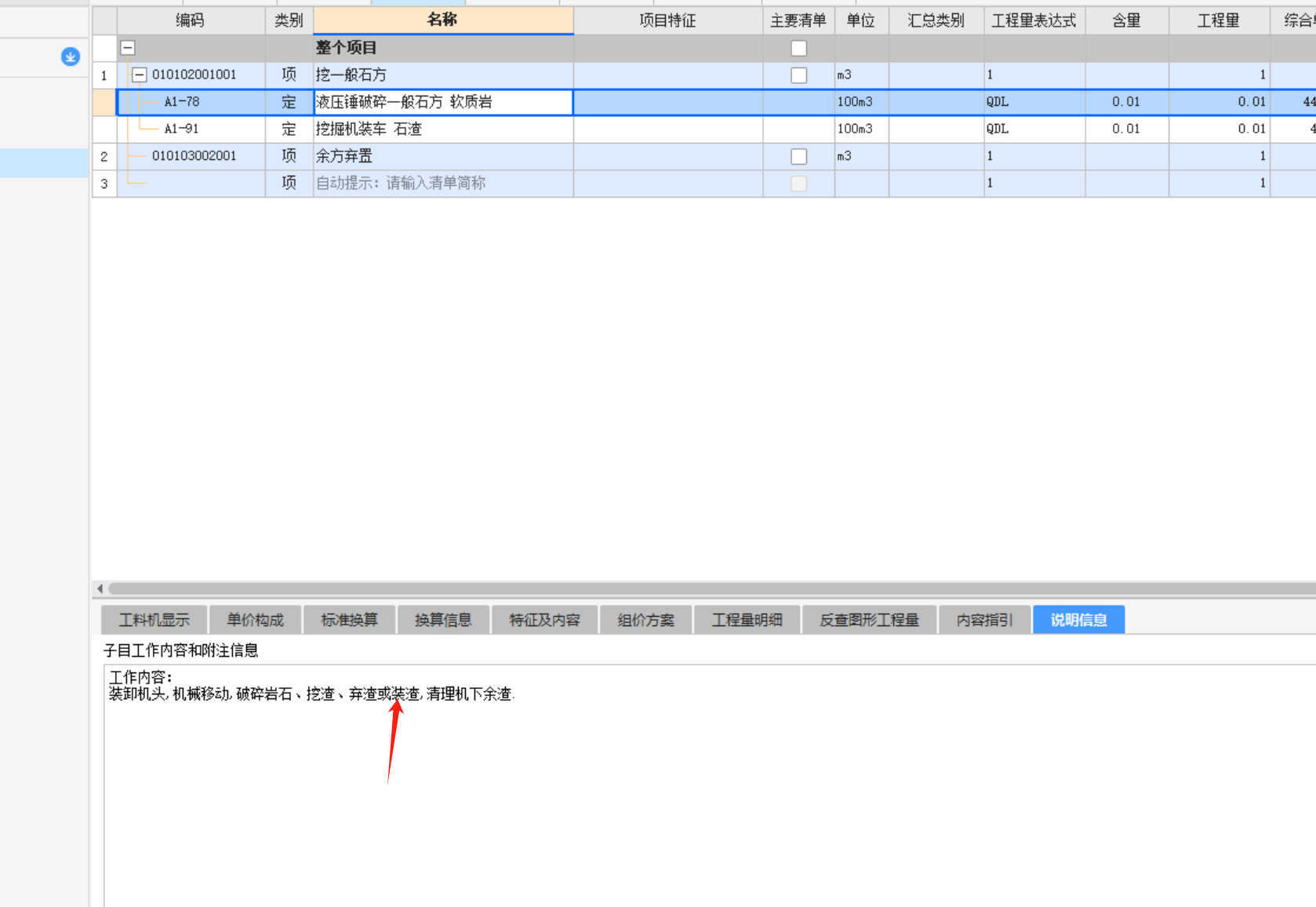This screenshot has width=1316, height=907.
Task: Click the row number 1 header
Action: tap(104, 75)
